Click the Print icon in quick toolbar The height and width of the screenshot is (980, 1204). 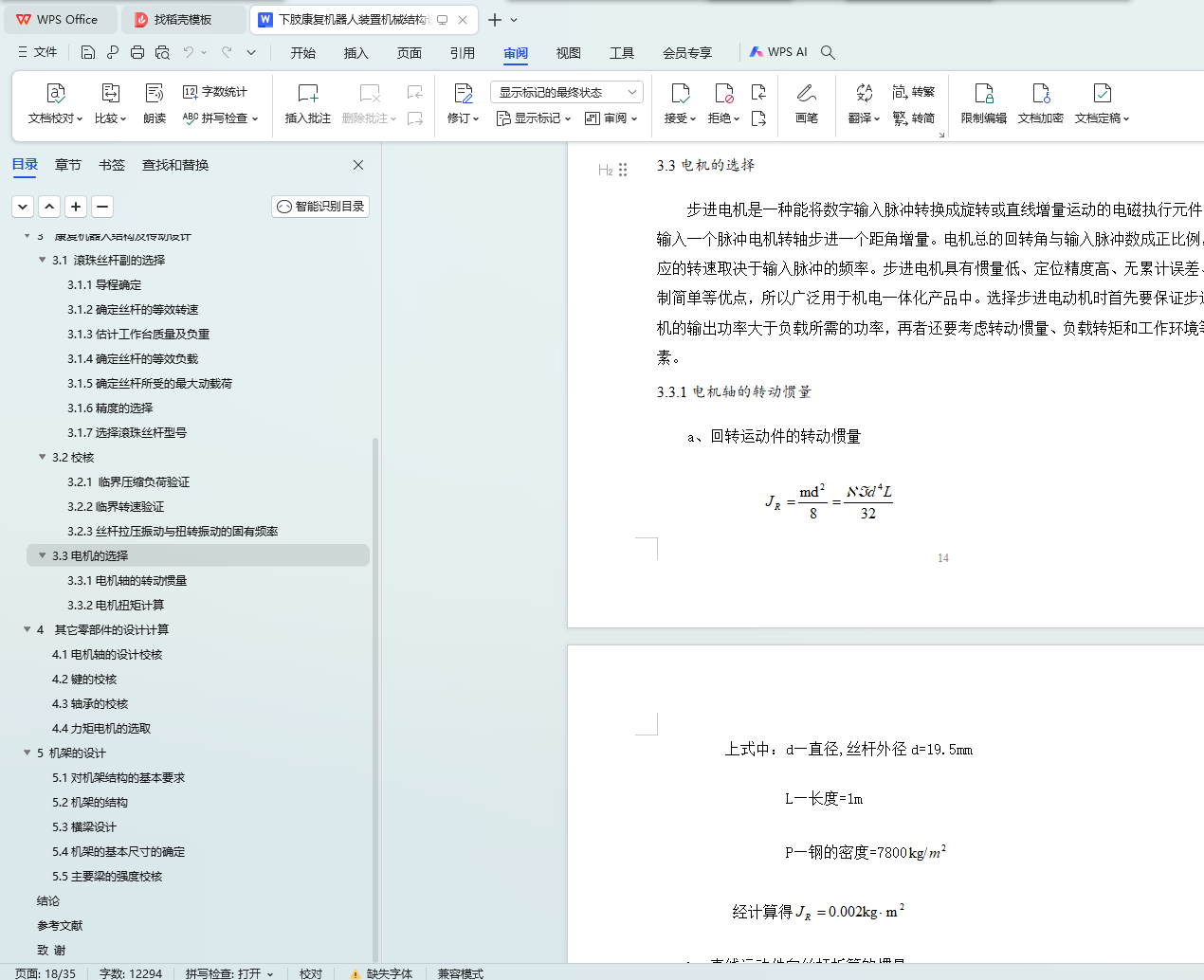coord(137,52)
